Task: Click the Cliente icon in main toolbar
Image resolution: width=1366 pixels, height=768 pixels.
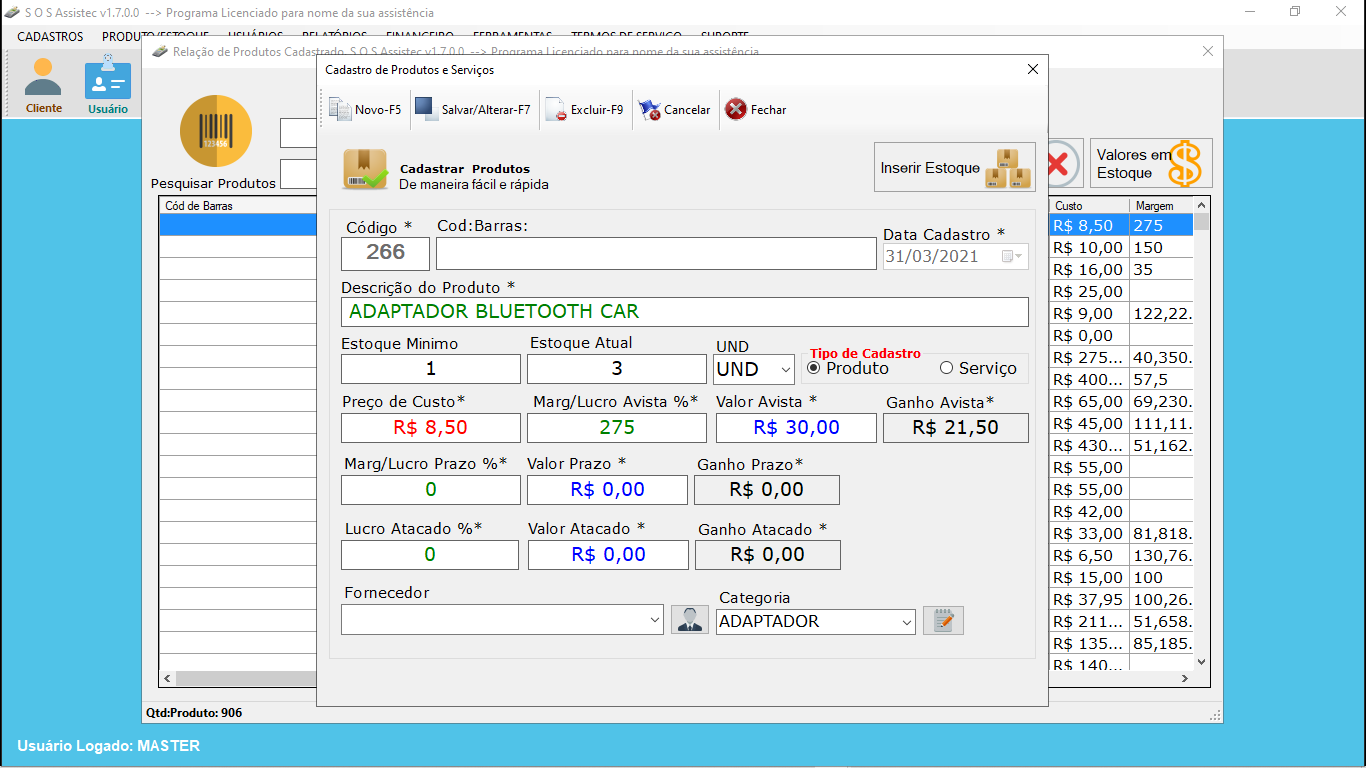Action: coord(43,85)
